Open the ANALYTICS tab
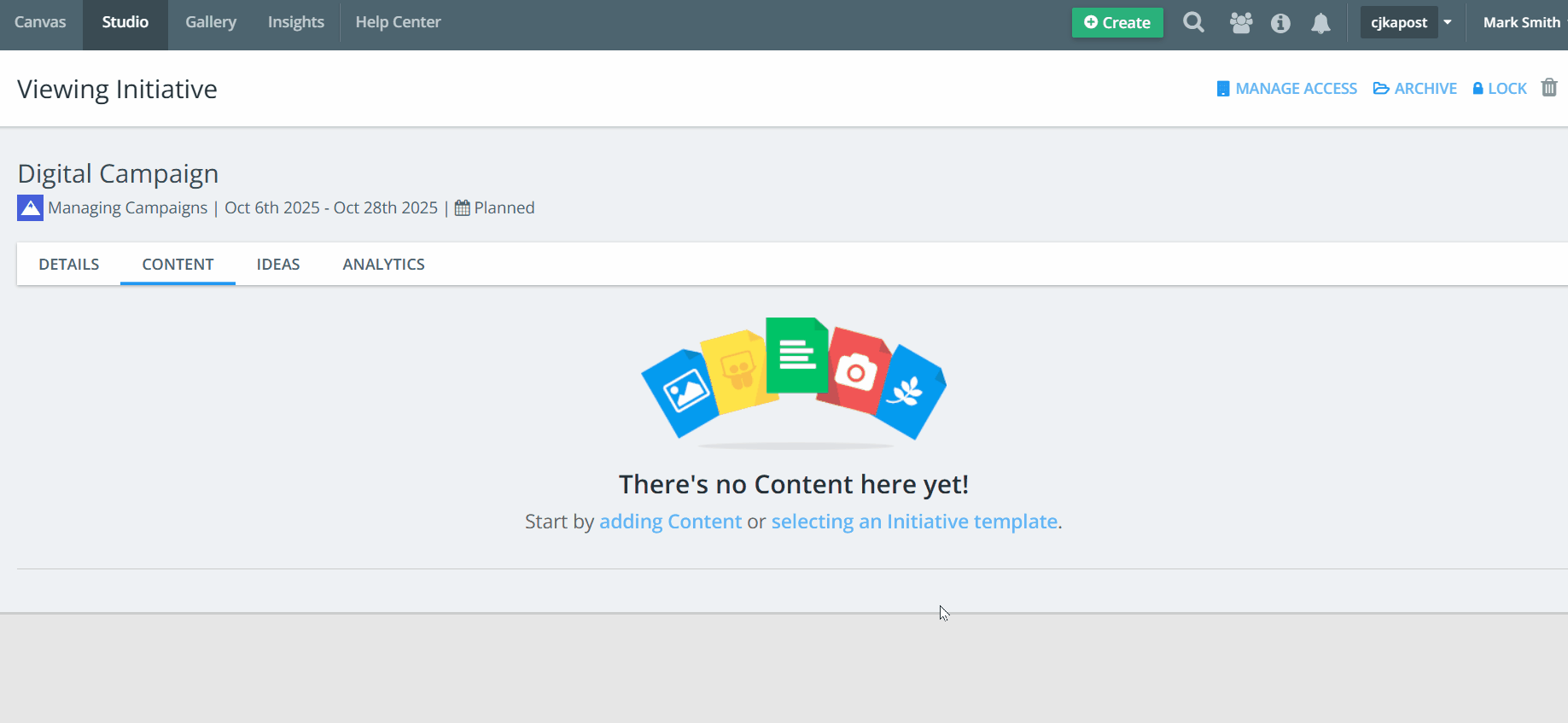The width and height of the screenshot is (1568, 723). [x=383, y=265]
